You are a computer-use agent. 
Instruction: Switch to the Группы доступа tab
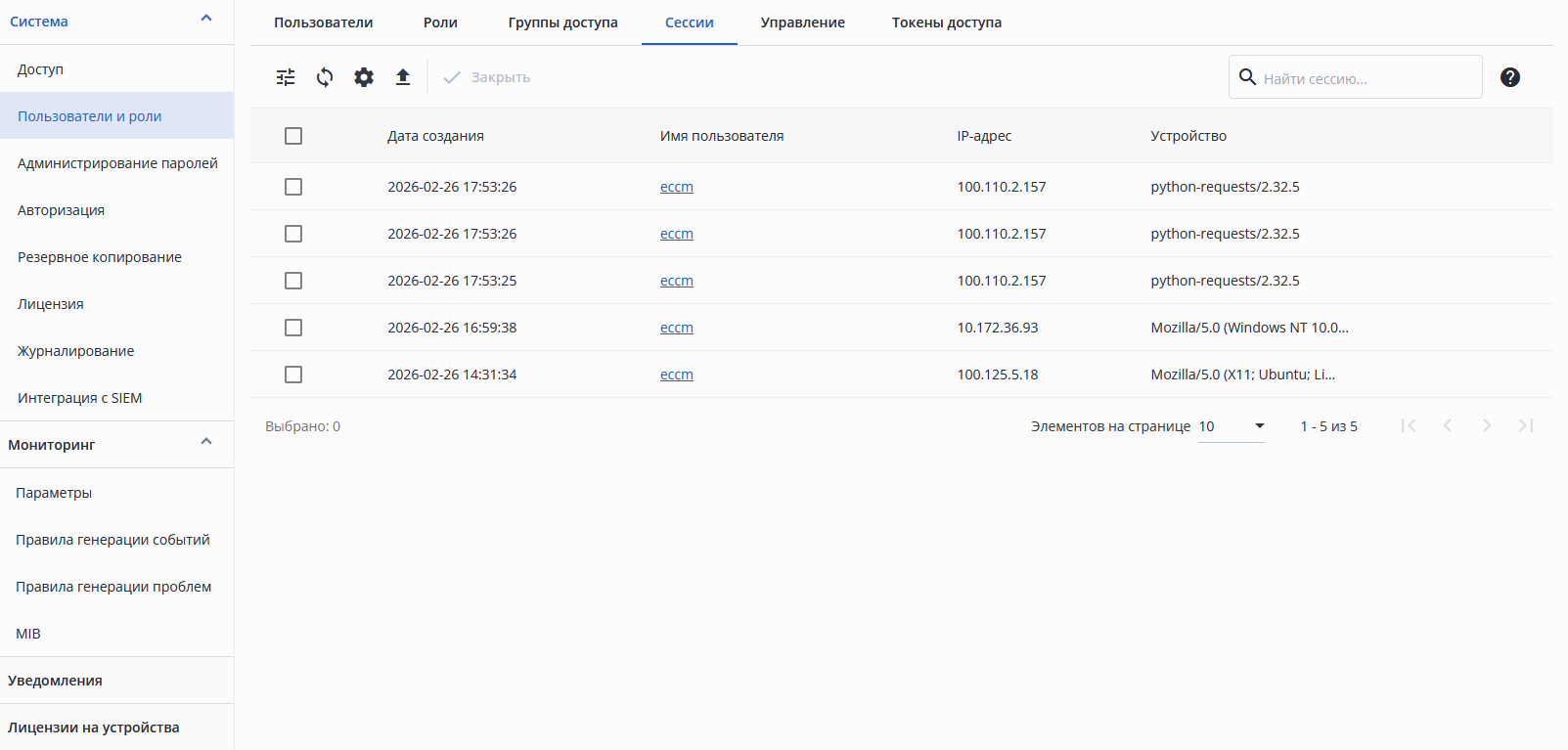coord(562,22)
